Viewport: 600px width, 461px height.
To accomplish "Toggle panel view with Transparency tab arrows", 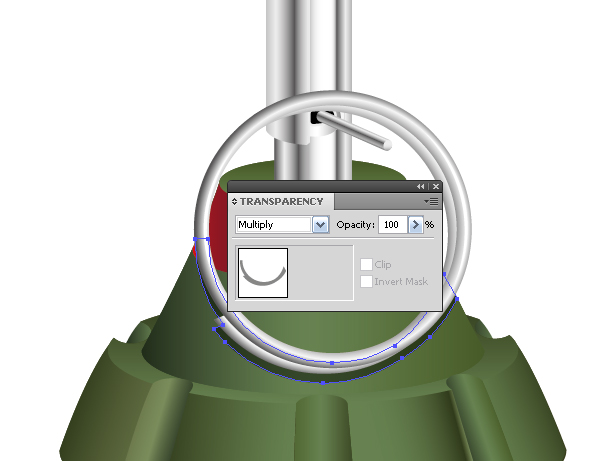I will (234, 202).
